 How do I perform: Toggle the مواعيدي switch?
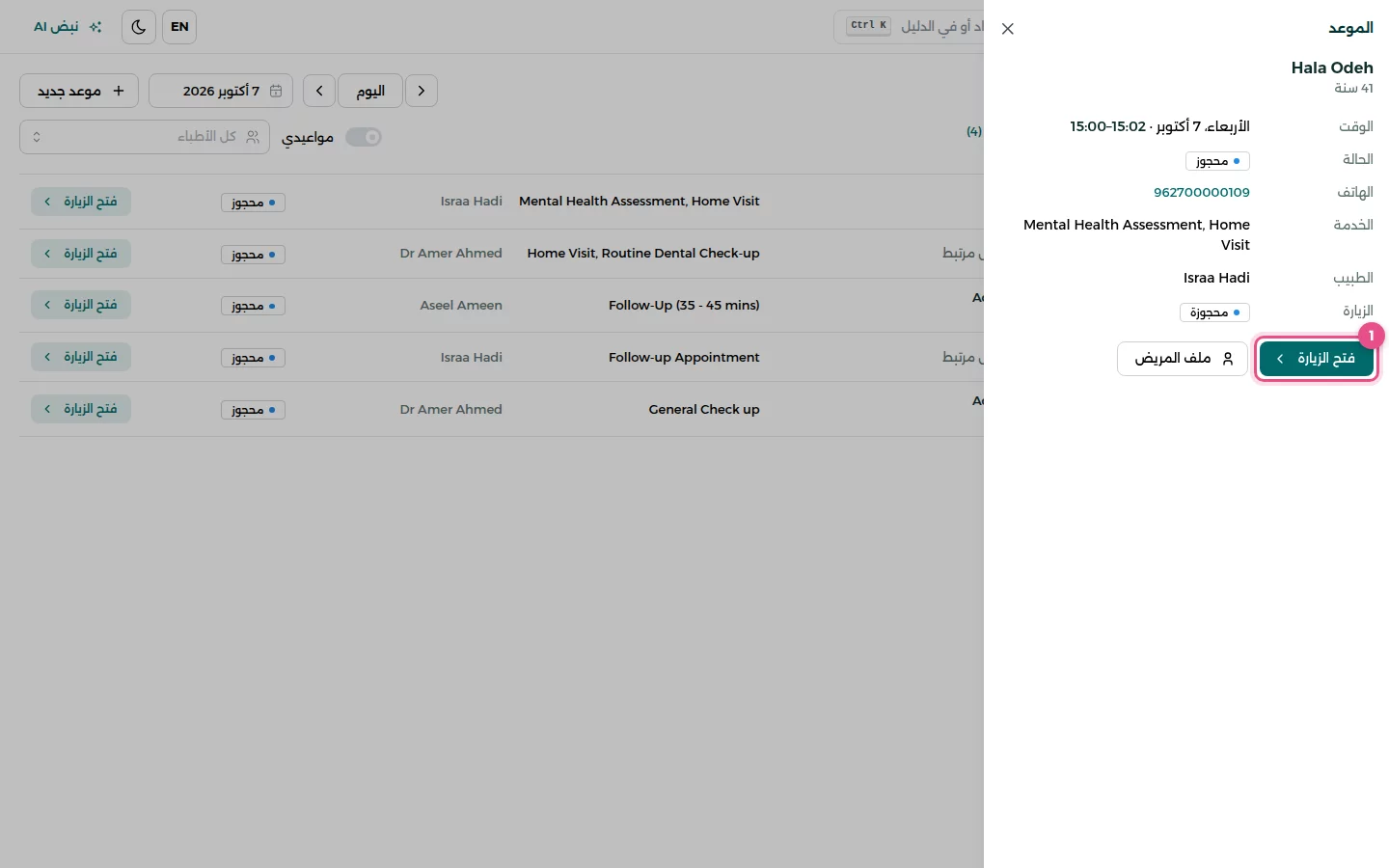coord(364,137)
